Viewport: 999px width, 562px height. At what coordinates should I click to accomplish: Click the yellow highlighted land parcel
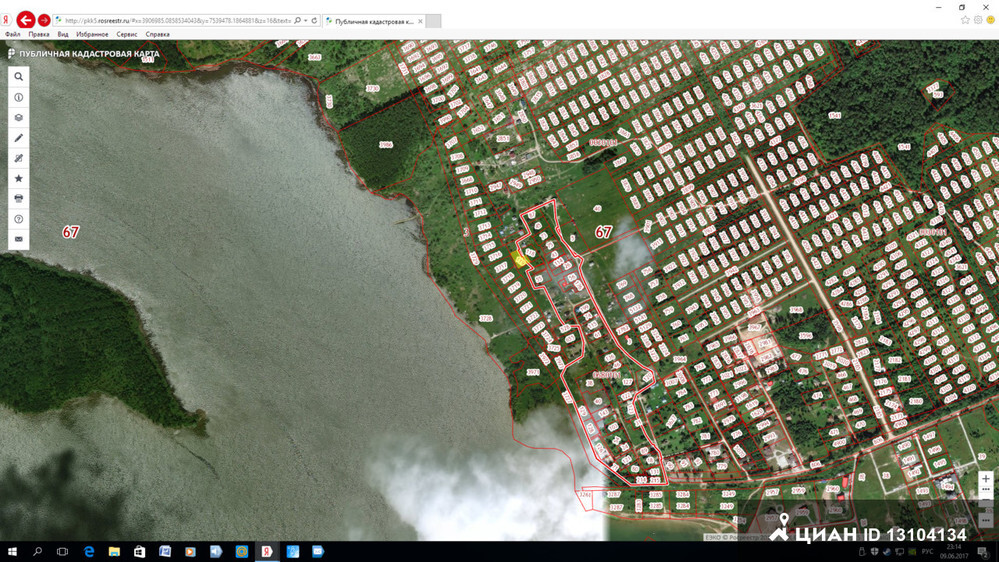pyautogui.click(x=520, y=259)
